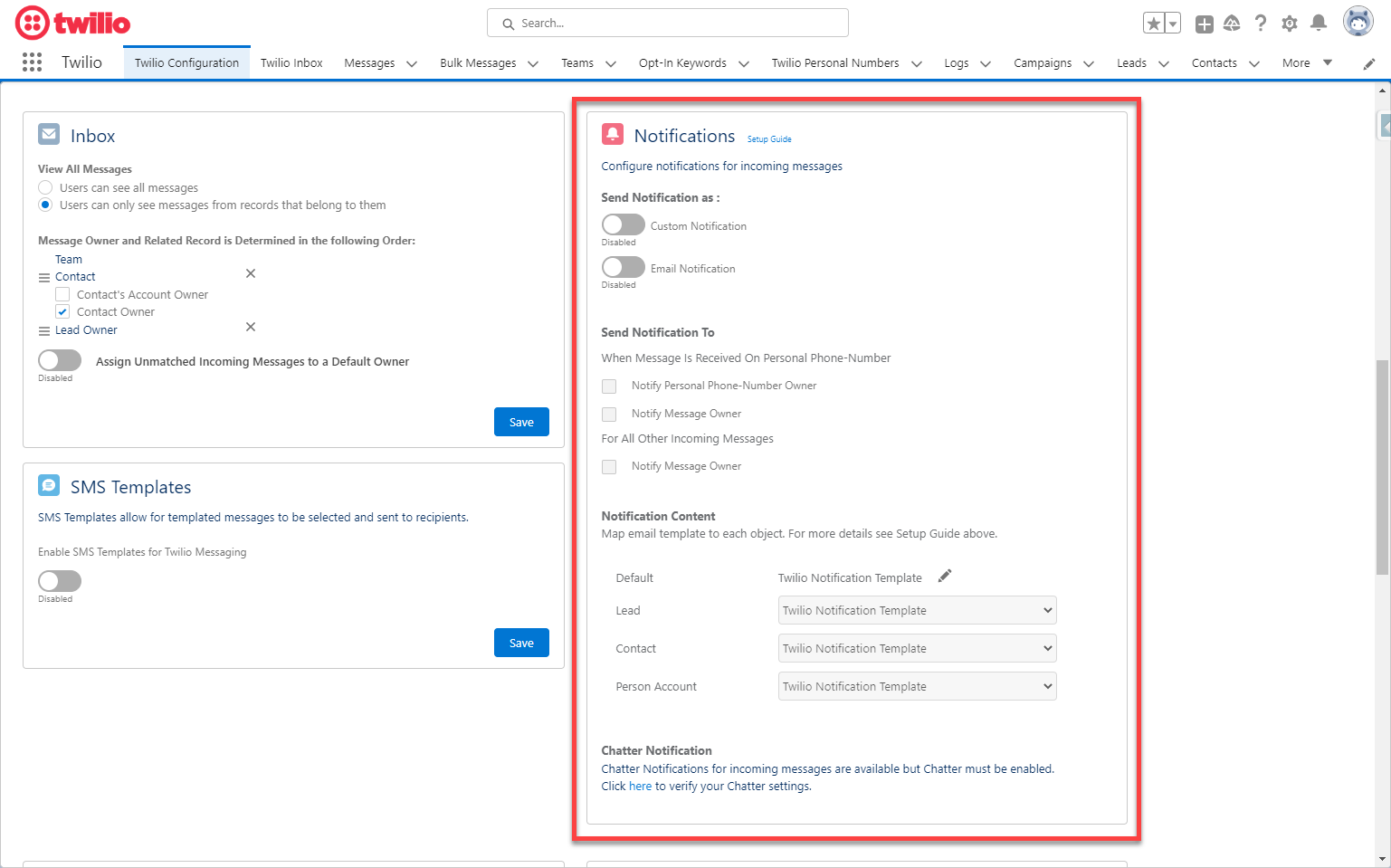Click the search magnifier icon

point(509,24)
